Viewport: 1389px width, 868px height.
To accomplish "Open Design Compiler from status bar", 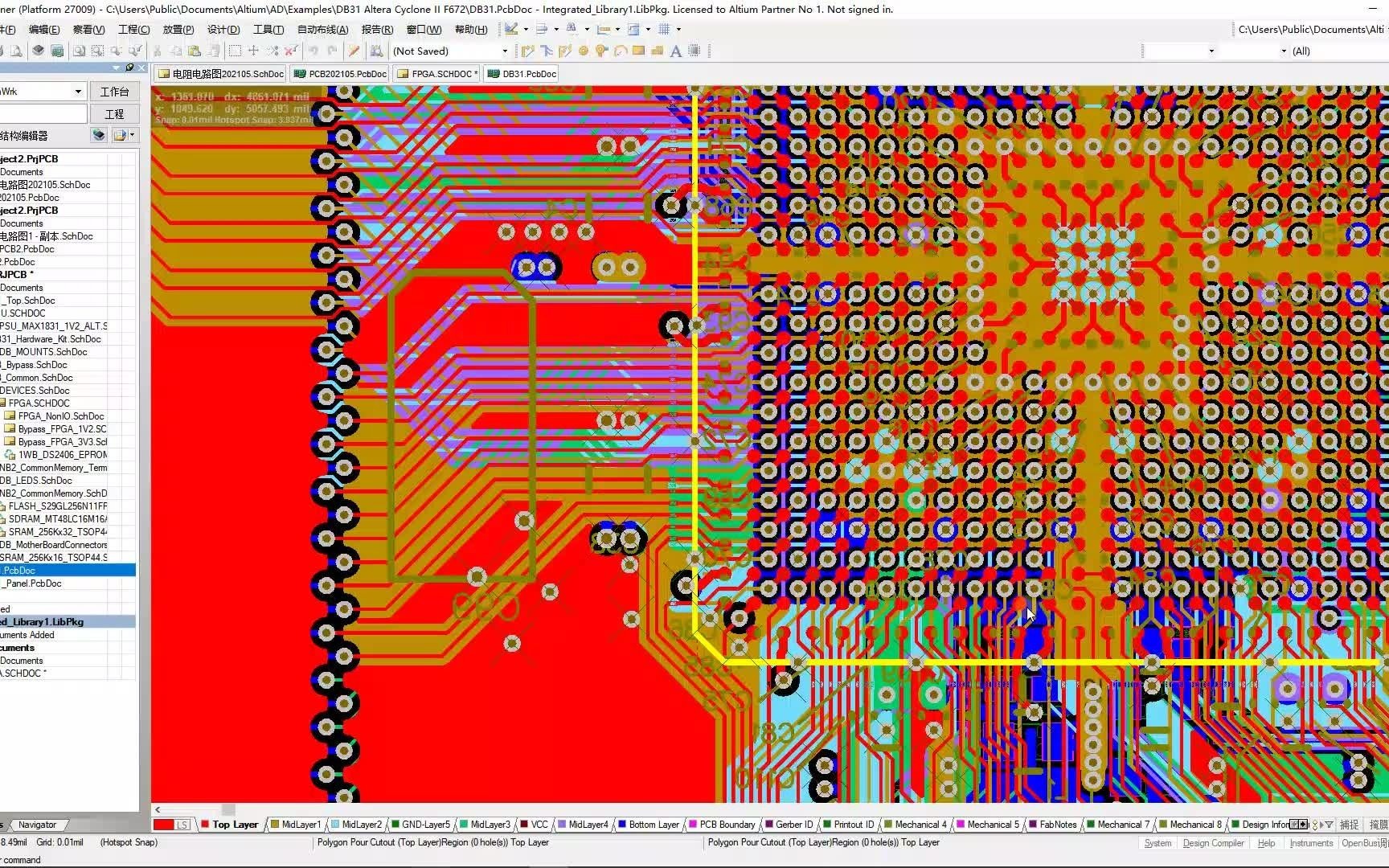I will [1213, 843].
